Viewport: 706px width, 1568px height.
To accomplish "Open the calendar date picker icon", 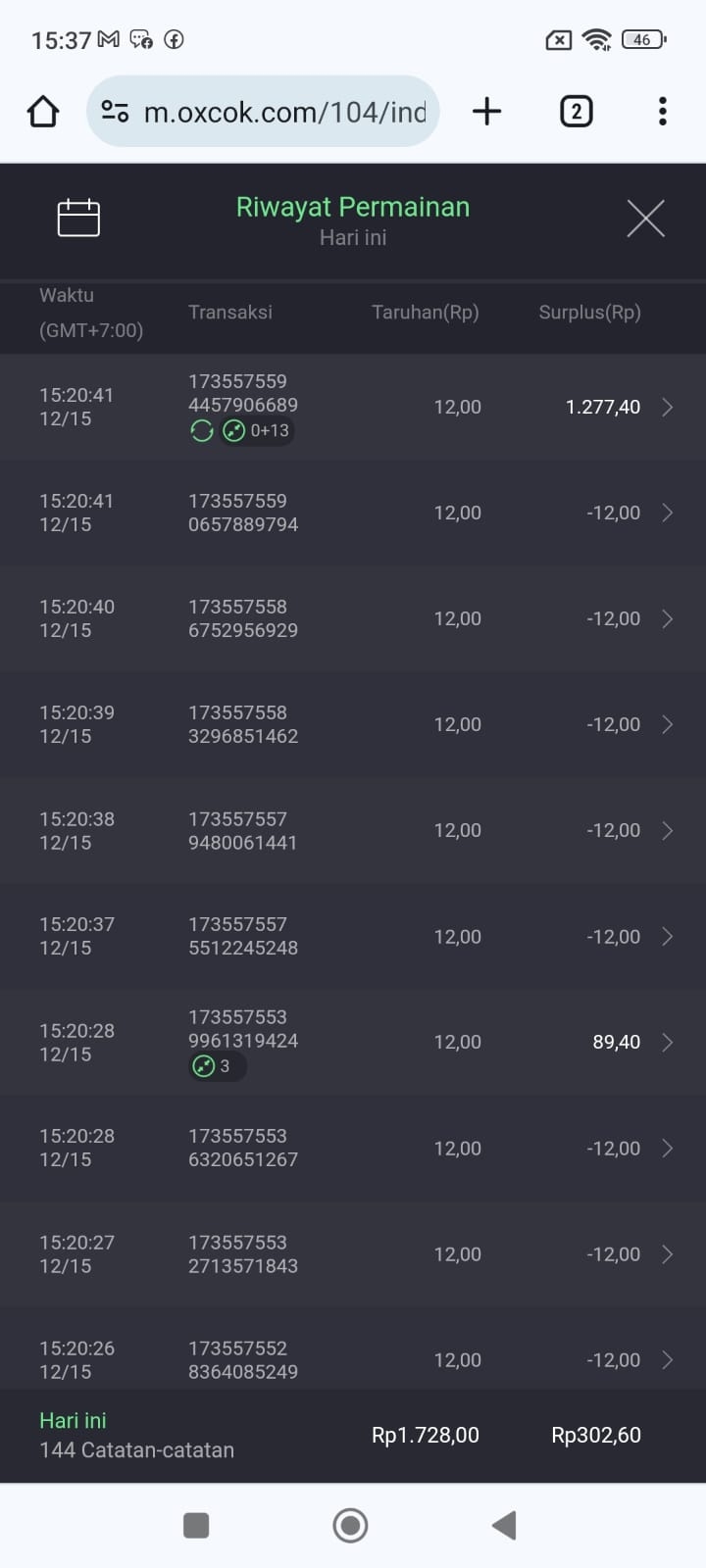I will coord(78,218).
